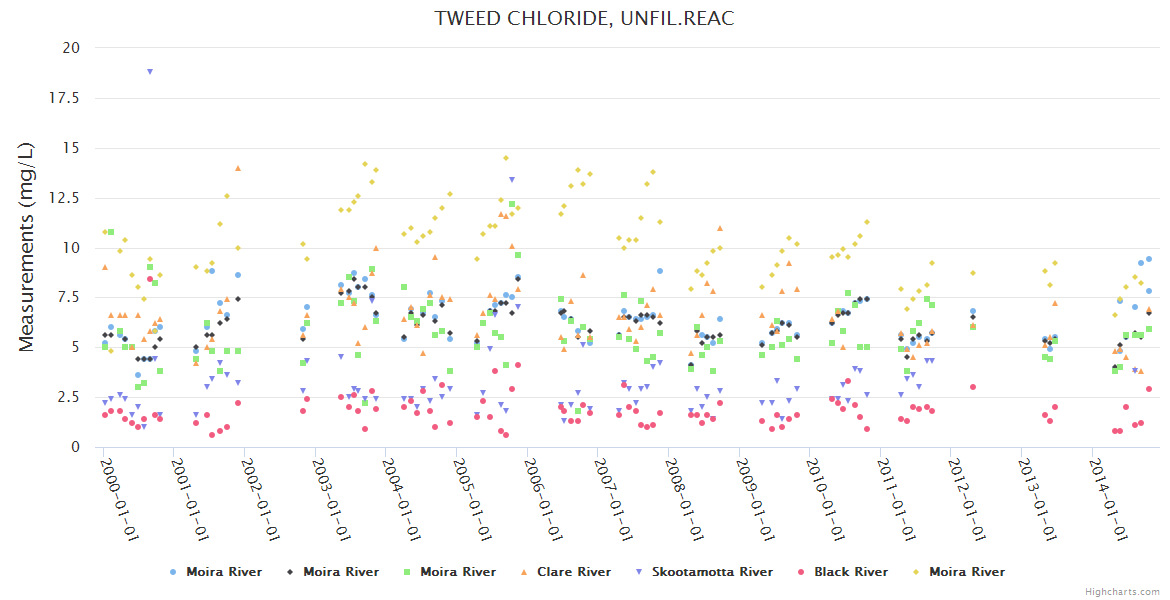This screenshot has height=600, width=1170.
Task: Hide the Skootamotta River series via its label
Action: click(712, 572)
